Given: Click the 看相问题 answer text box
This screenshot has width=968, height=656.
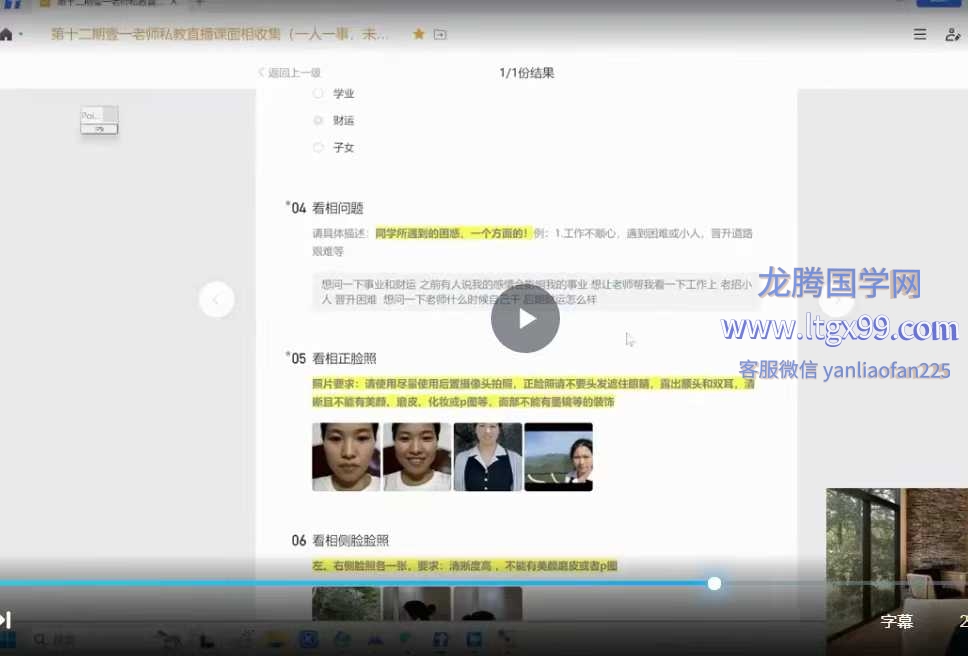Looking at the screenshot, I should coord(533,292).
